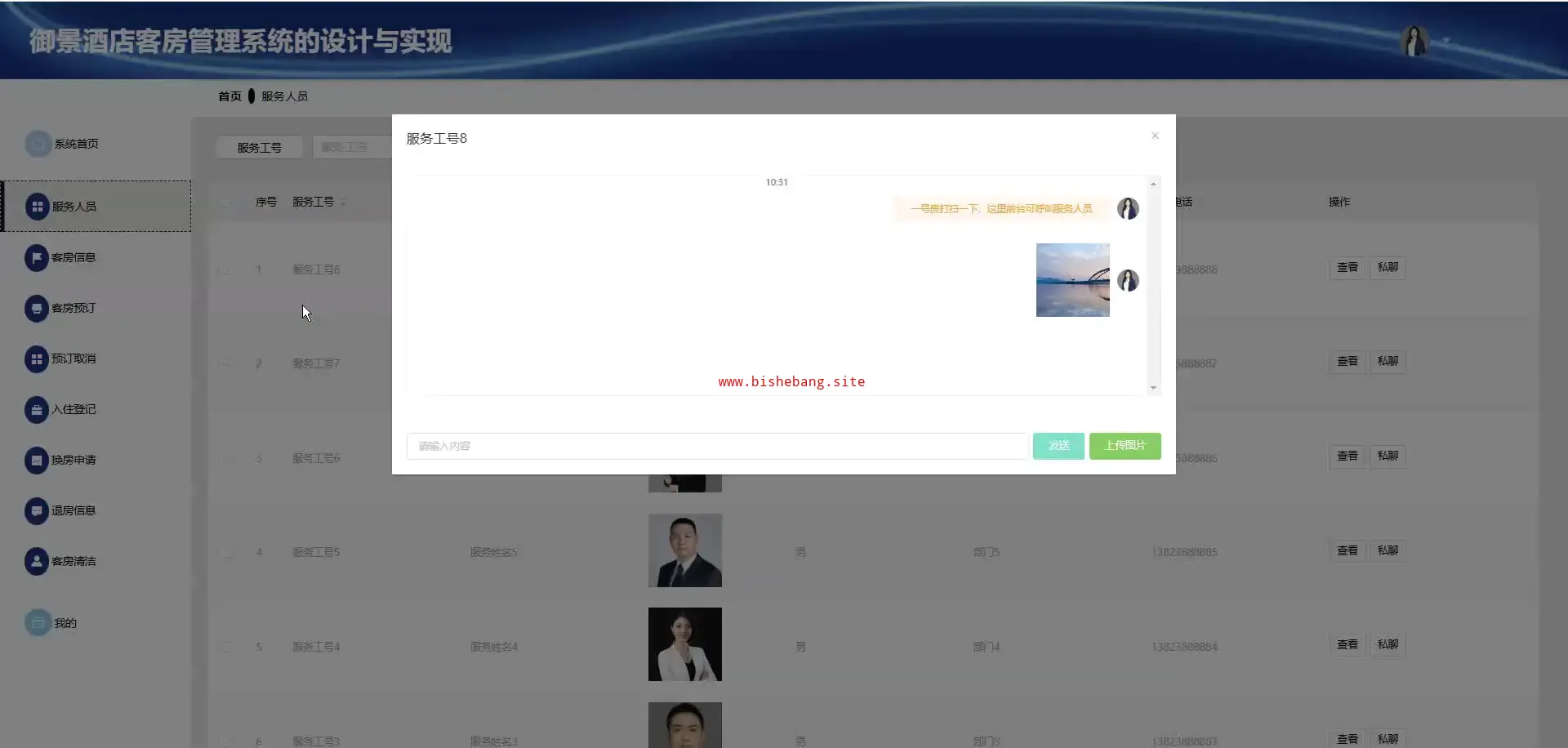
Task: Click 查看 for row 服务工号5
Action: 1347,551
